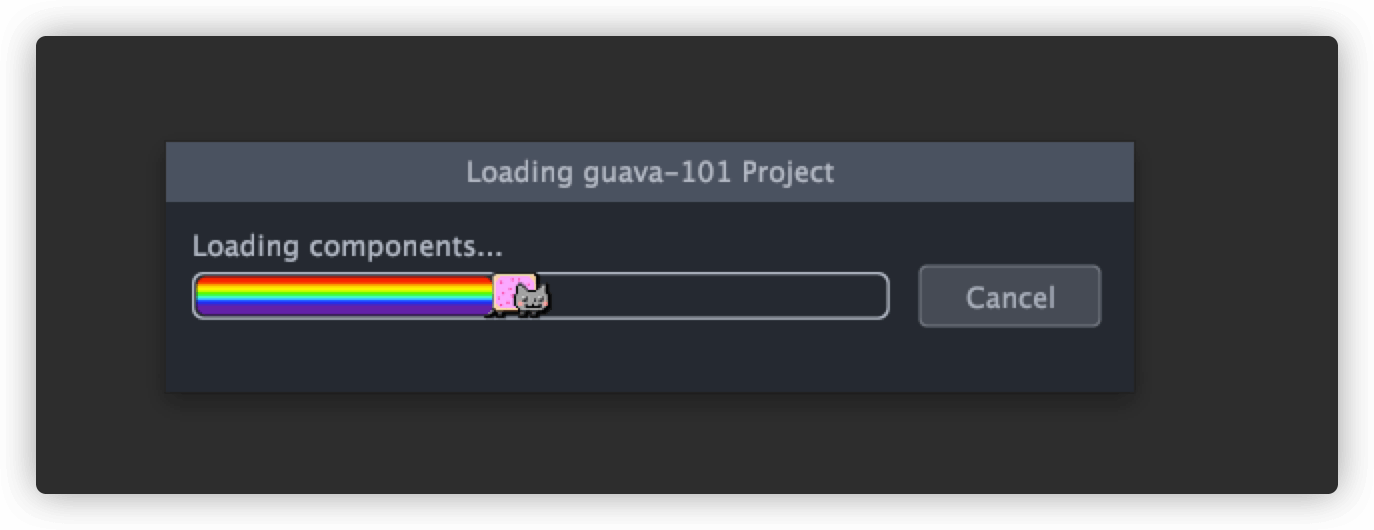The image size is (1374, 530).
Task: Click the left rounded end of progress bar
Action: pos(198,296)
